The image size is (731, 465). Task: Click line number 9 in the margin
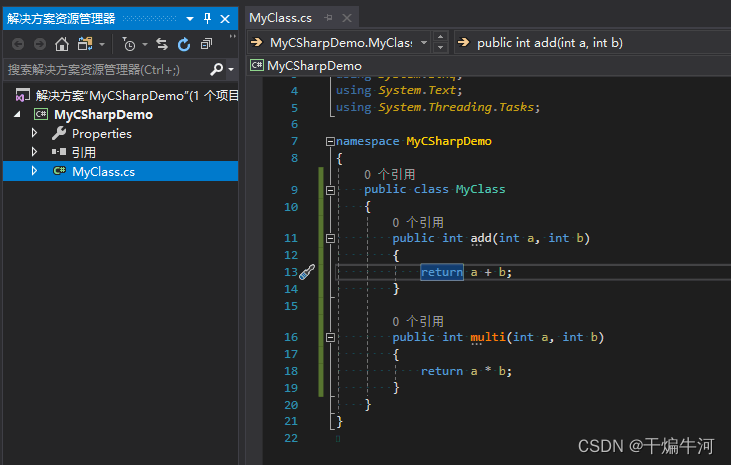point(294,190)
